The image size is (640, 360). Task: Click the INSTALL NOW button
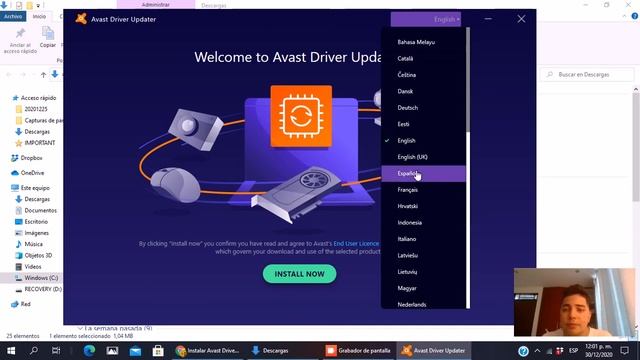click(x=299, y=274)
